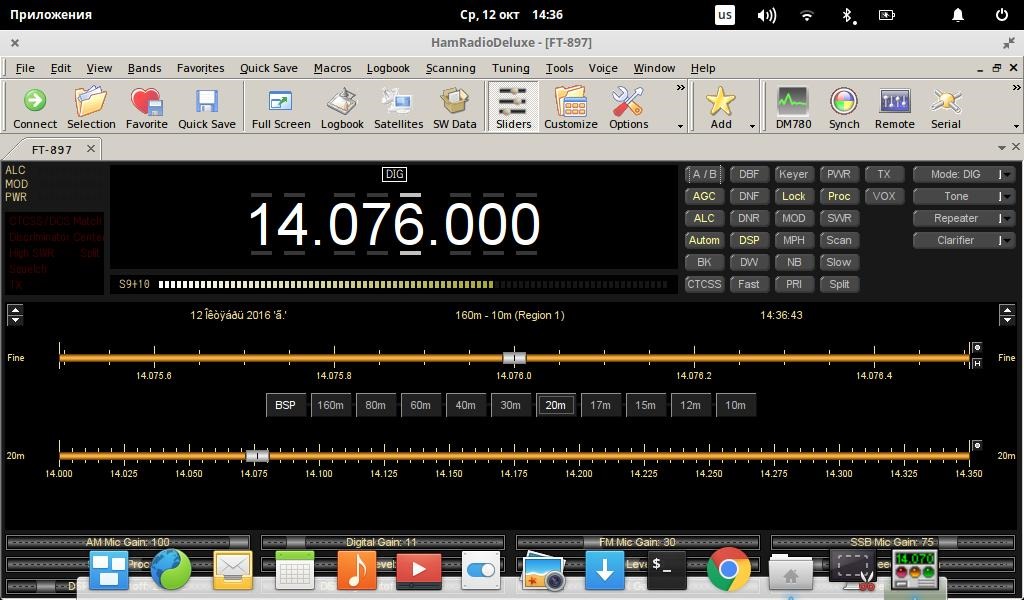Viewport: 1024px width, 600px height.
Task: Open the system volume indicator
Action: (766, 15)
